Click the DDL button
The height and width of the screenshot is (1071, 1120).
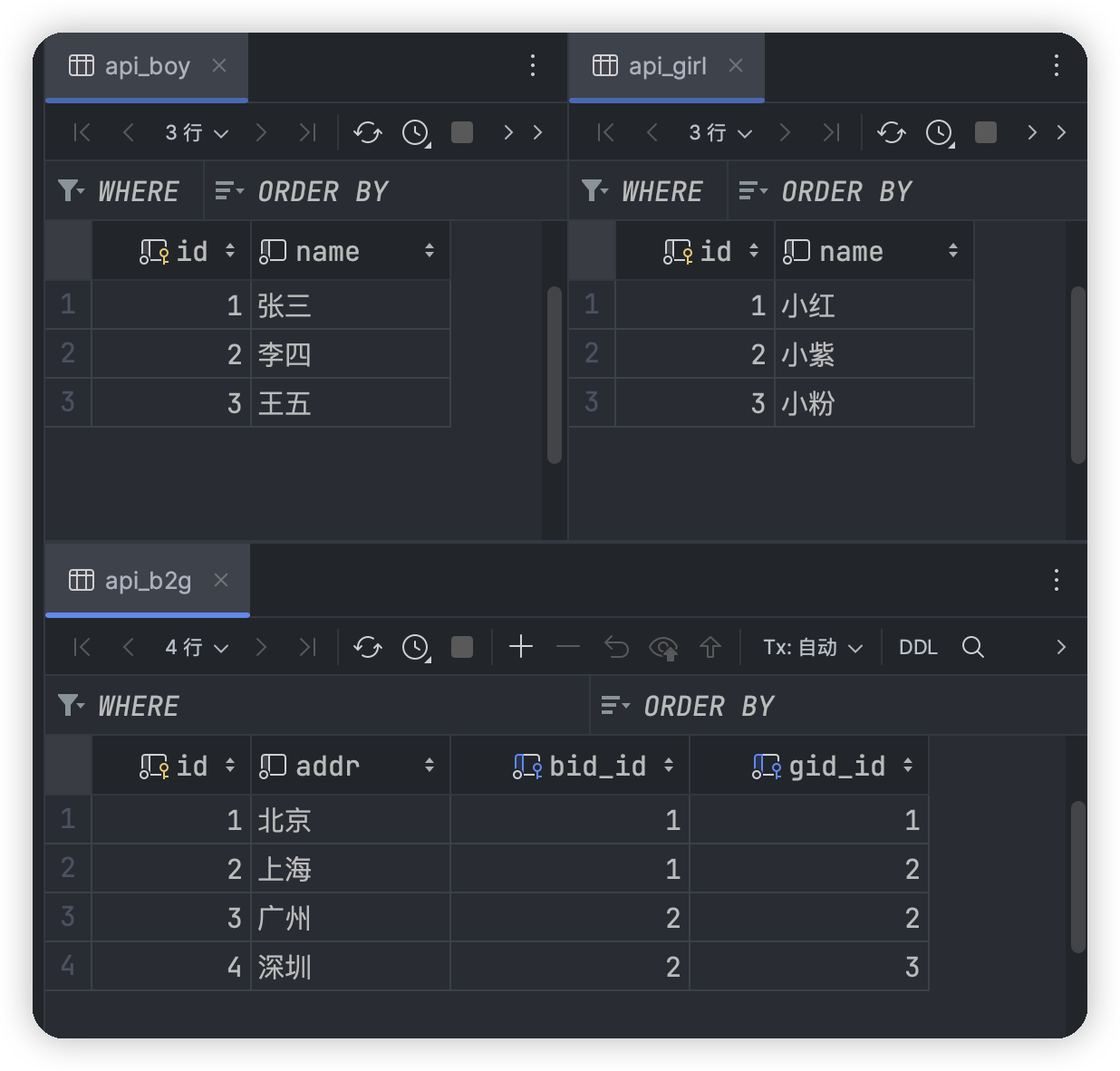(x=918, y=647)
